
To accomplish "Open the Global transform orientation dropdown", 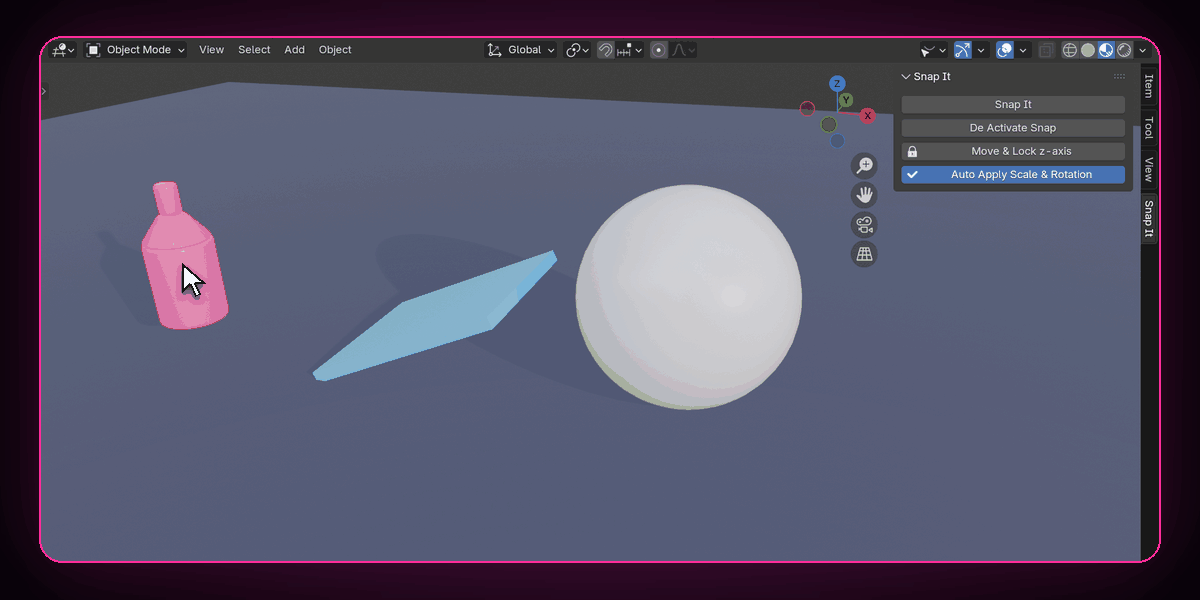I will pyautogui.click(x=521, y=50).
